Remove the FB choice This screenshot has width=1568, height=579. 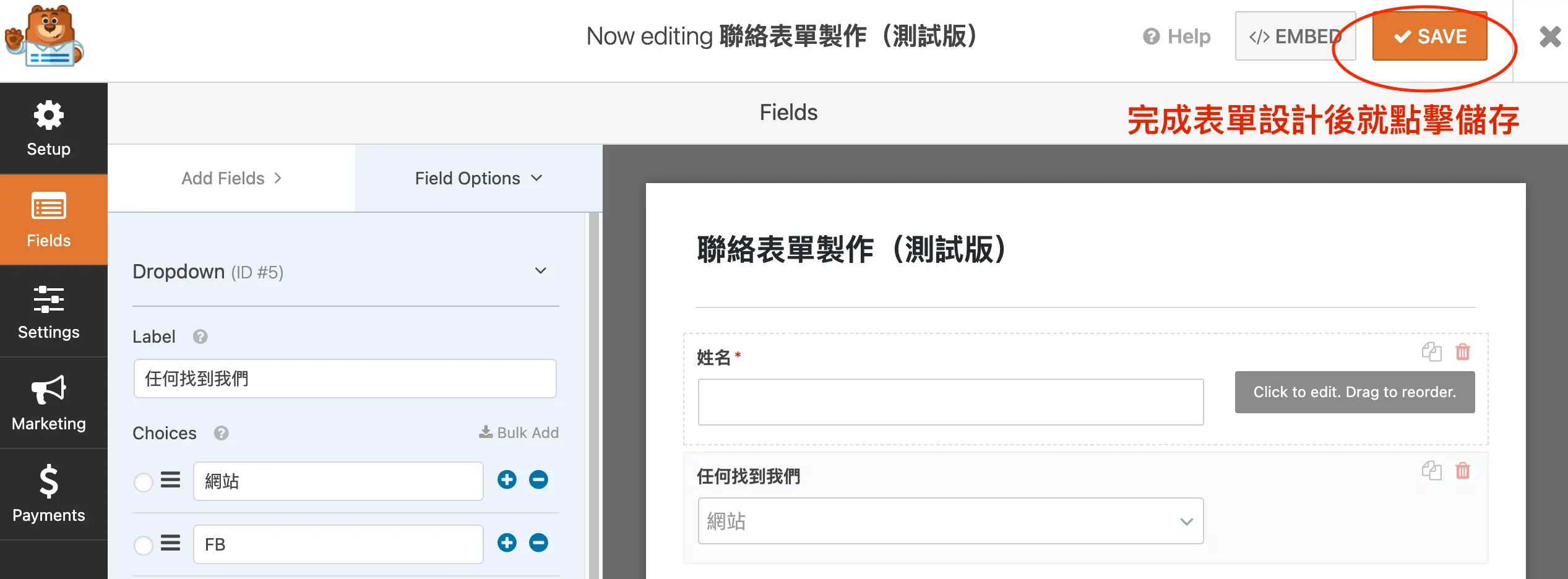(x=538, y=543)
